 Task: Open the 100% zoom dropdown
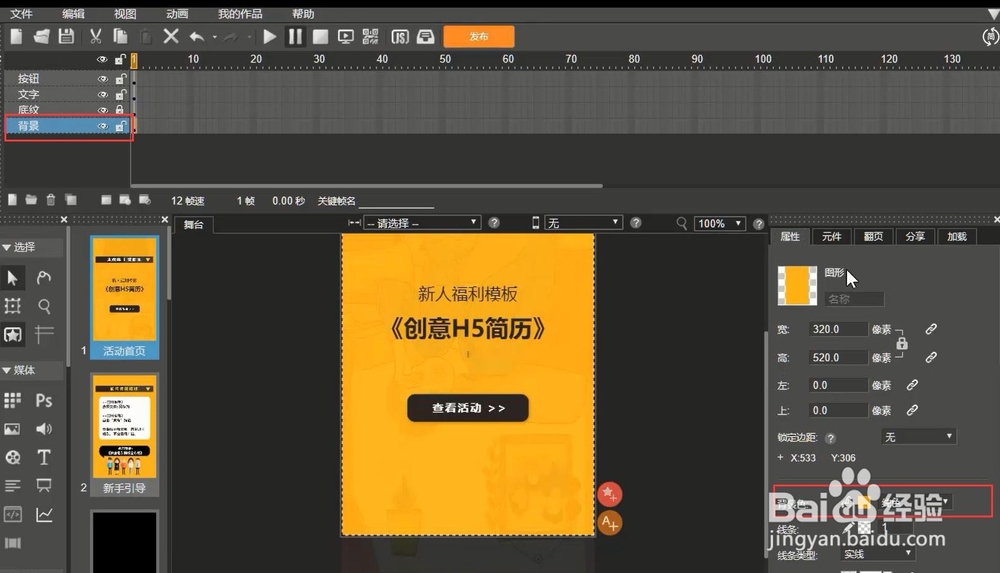point(719,223)
